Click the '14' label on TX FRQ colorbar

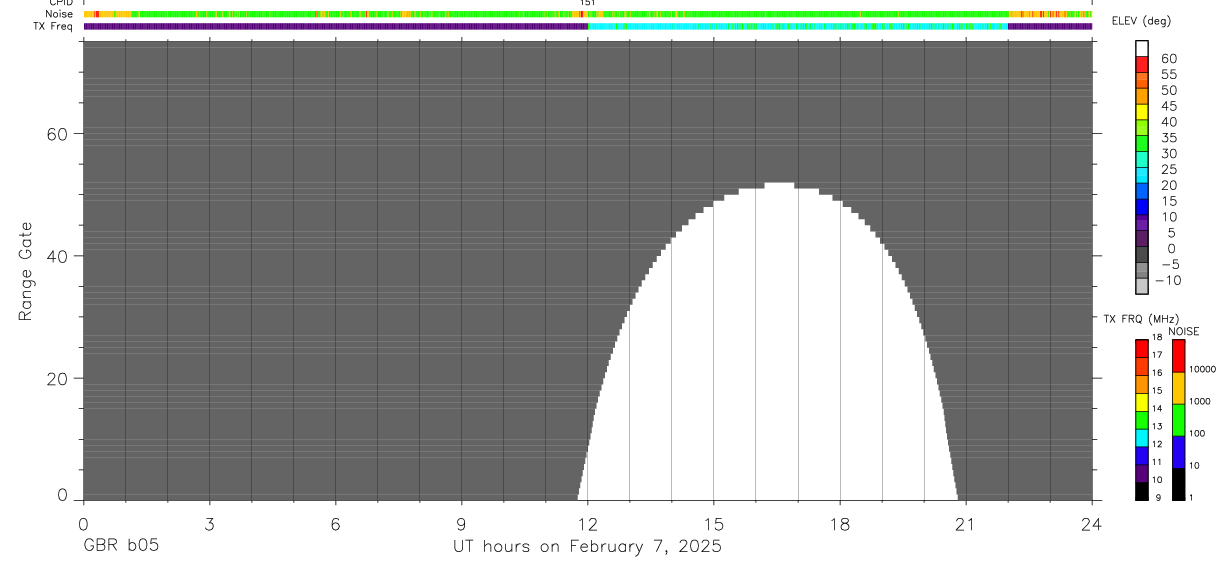coord(1158,408)
